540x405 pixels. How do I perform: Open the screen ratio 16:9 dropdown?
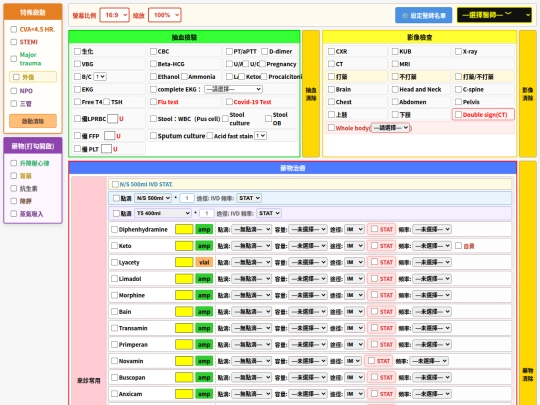point(114,15)
